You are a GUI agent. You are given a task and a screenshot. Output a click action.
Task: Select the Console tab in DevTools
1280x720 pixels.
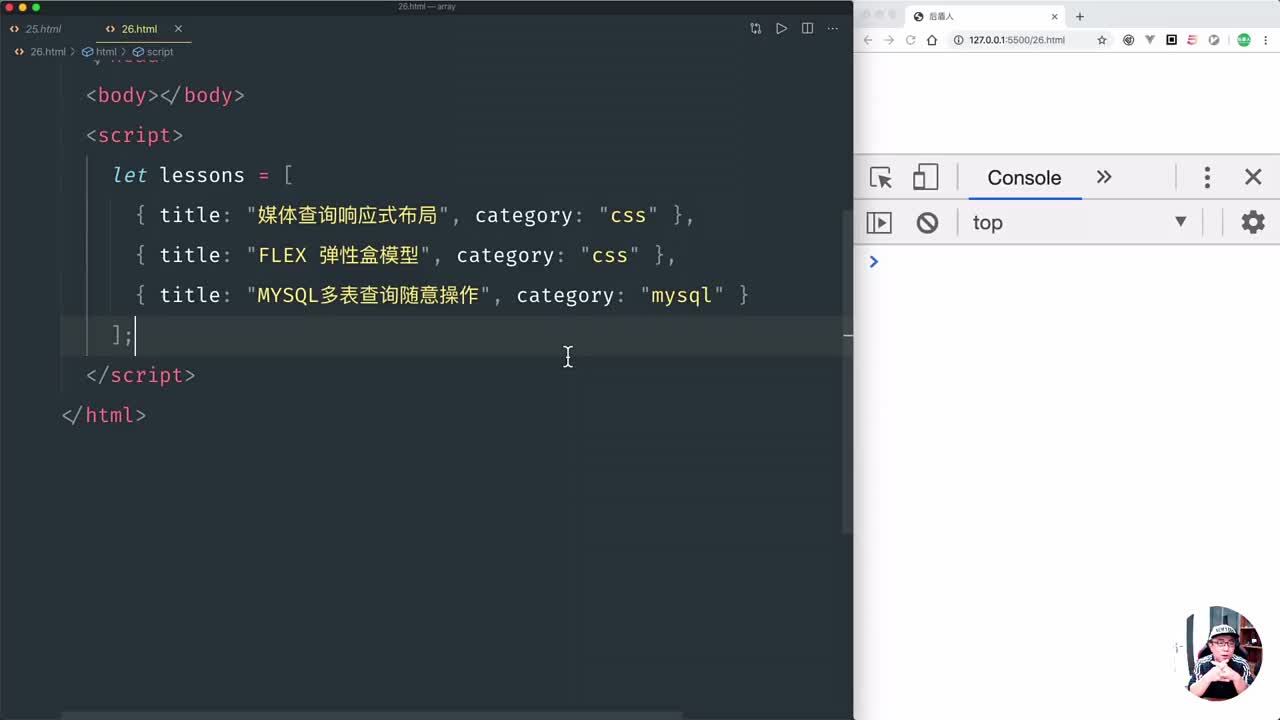[x=1024, y=178]
